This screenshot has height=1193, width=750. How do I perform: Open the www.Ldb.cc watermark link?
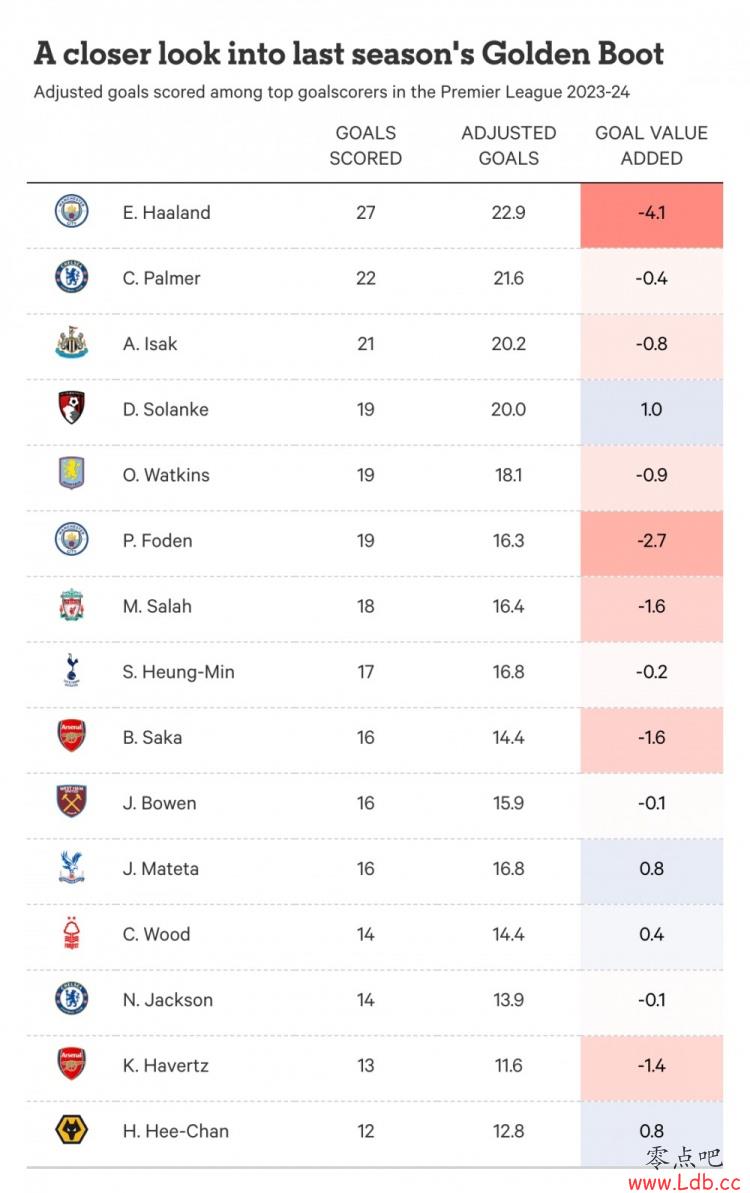click(684, 1182)
